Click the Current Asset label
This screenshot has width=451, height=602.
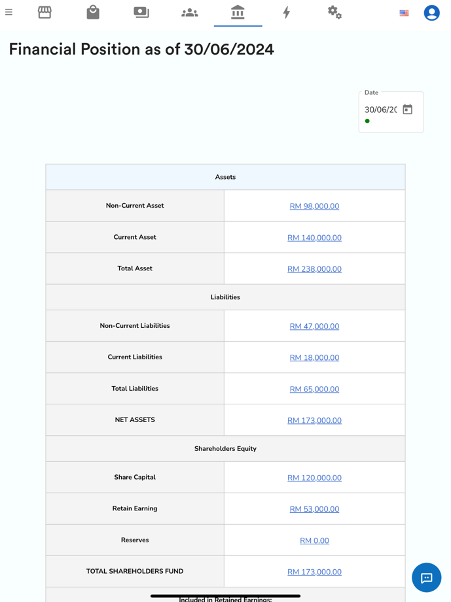click(135, 237)
